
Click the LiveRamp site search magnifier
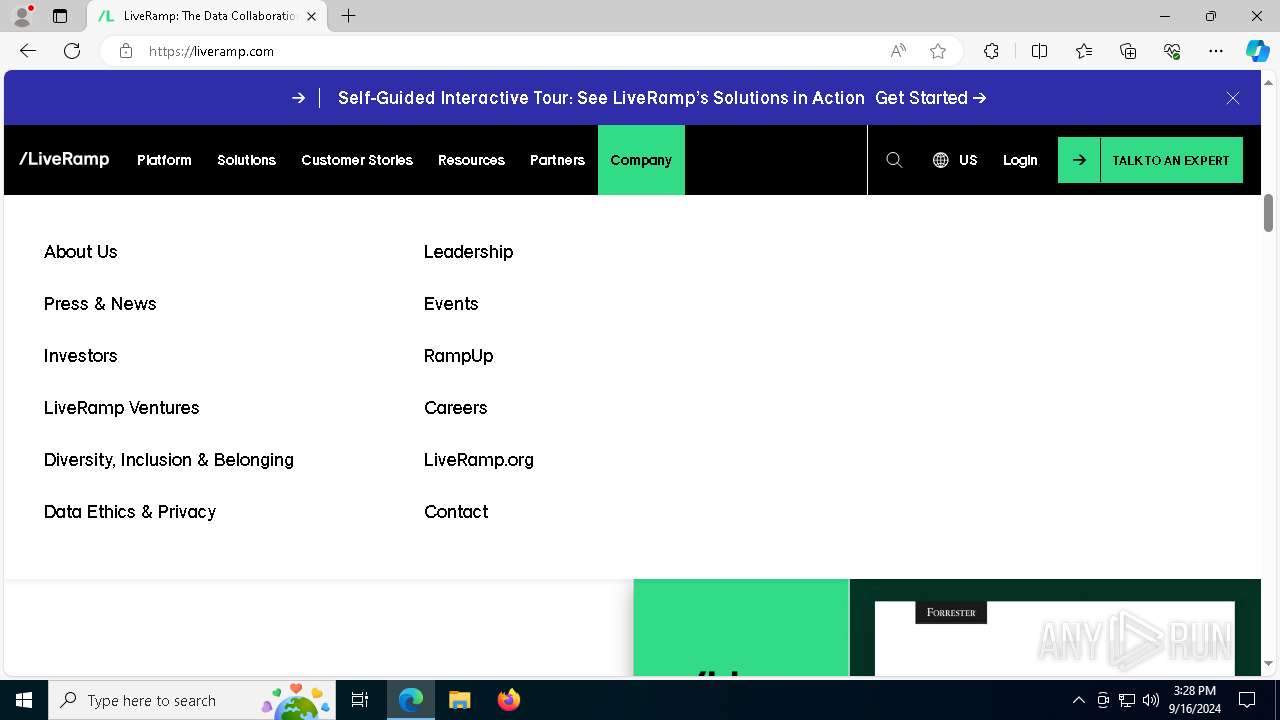pos(894,160)
